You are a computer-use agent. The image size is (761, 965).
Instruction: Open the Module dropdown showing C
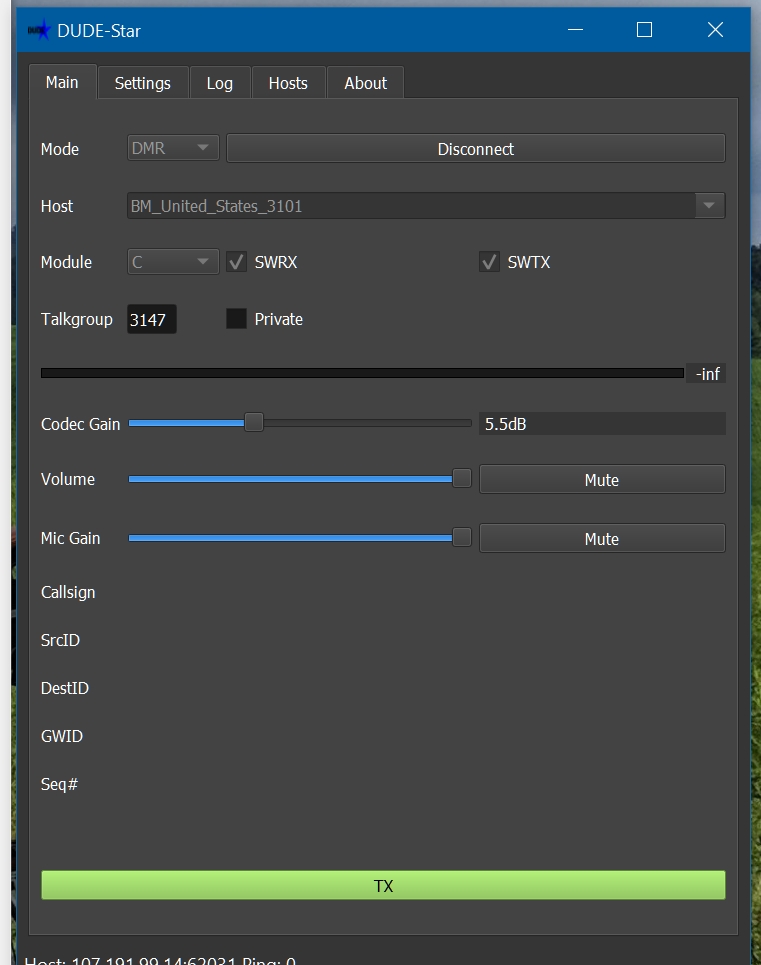click(x=173, y=262)
